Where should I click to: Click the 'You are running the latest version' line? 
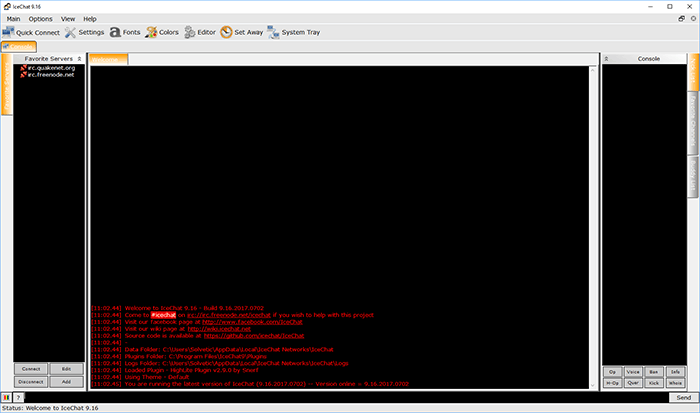pos(250,384)
